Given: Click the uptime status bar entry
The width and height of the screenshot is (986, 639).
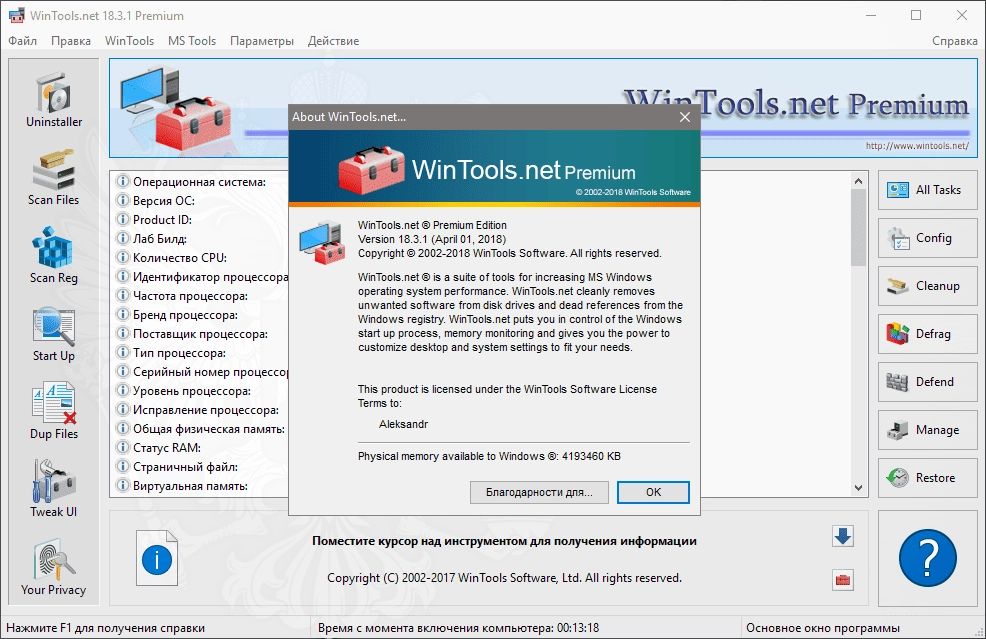Looking at the screenshot, I should pyautogui.click(x=458, y=628).
